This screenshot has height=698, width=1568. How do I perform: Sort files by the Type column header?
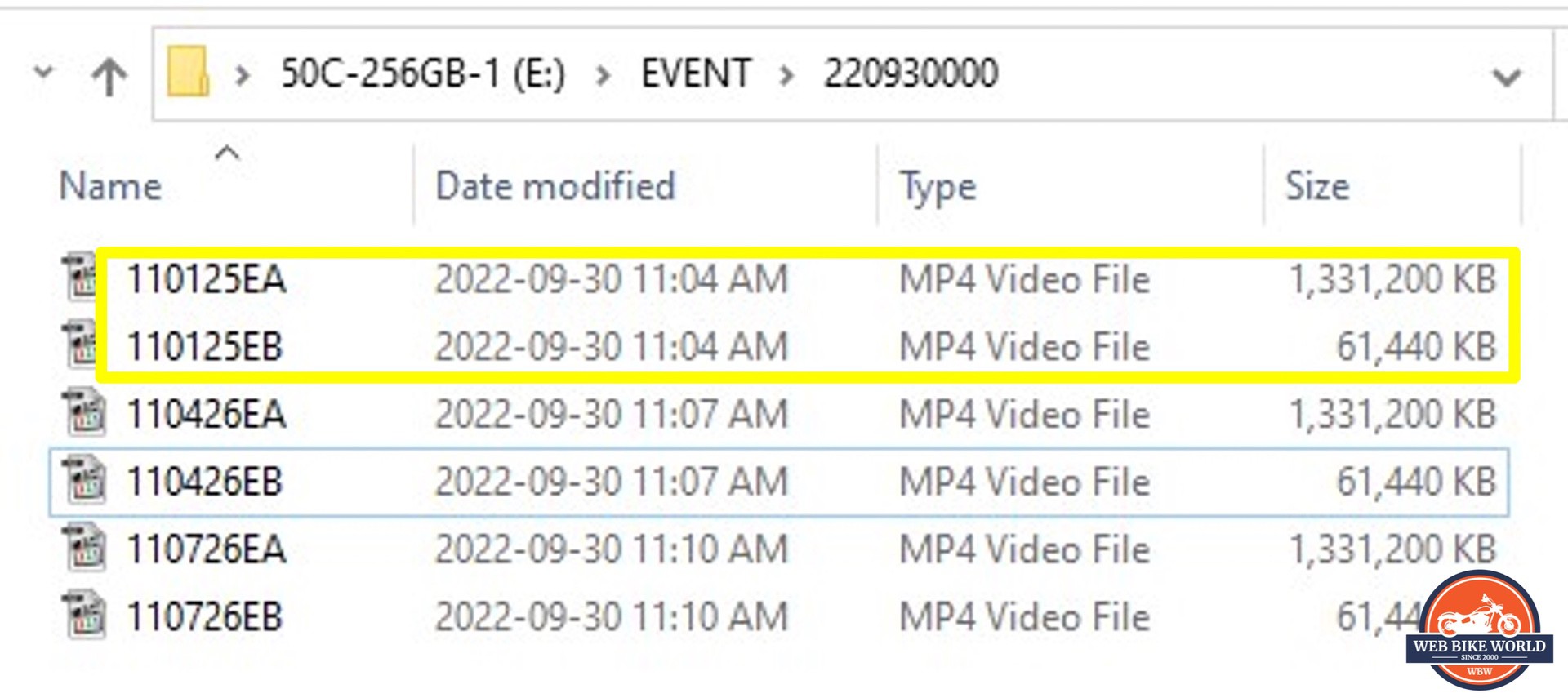pos(938,188)
